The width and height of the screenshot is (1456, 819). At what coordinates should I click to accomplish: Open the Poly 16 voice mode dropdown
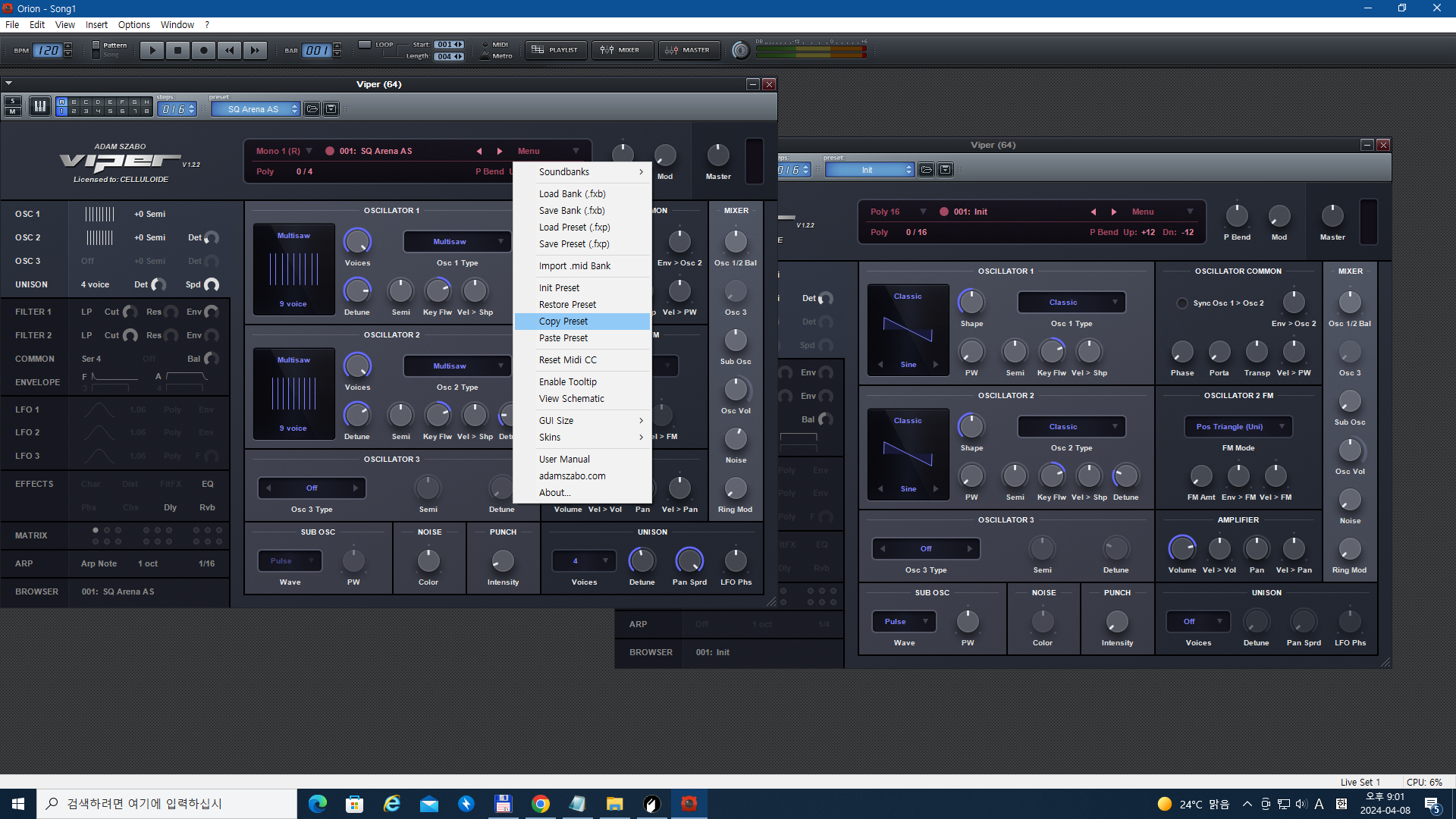pyautogui.click(x=899, y=212)
